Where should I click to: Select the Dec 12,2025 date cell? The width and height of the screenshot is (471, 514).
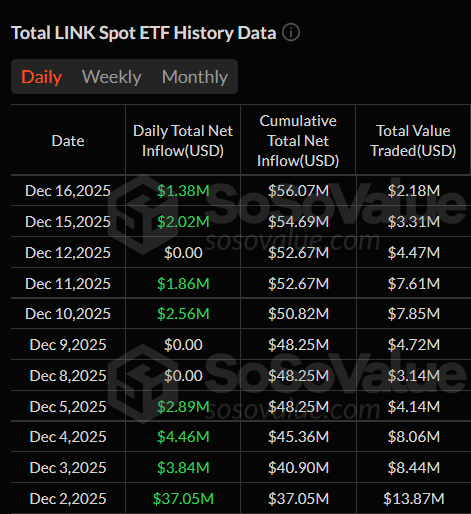[x=68, y=253]
